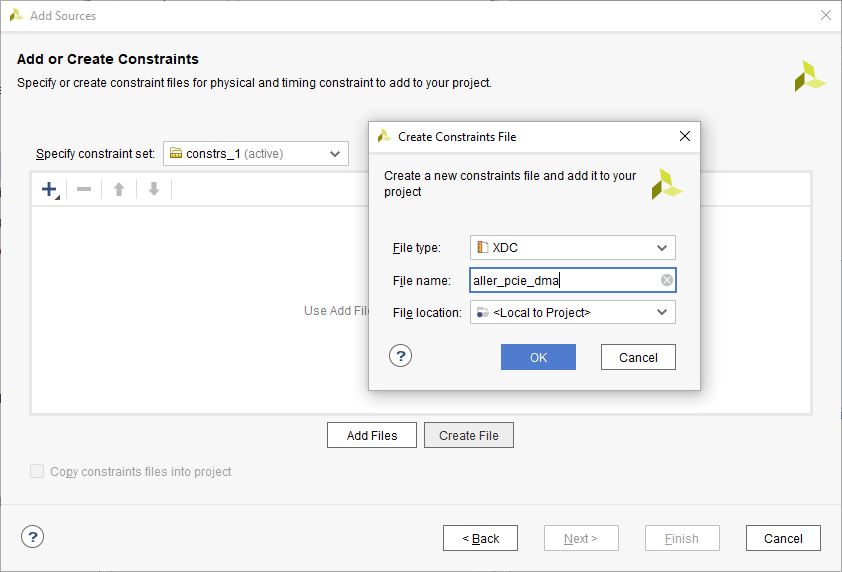The width and height of the screenshot is (842, 572).
Task: Close the Add Sources window
Action: pyautogui.click(x=825, y=15)
